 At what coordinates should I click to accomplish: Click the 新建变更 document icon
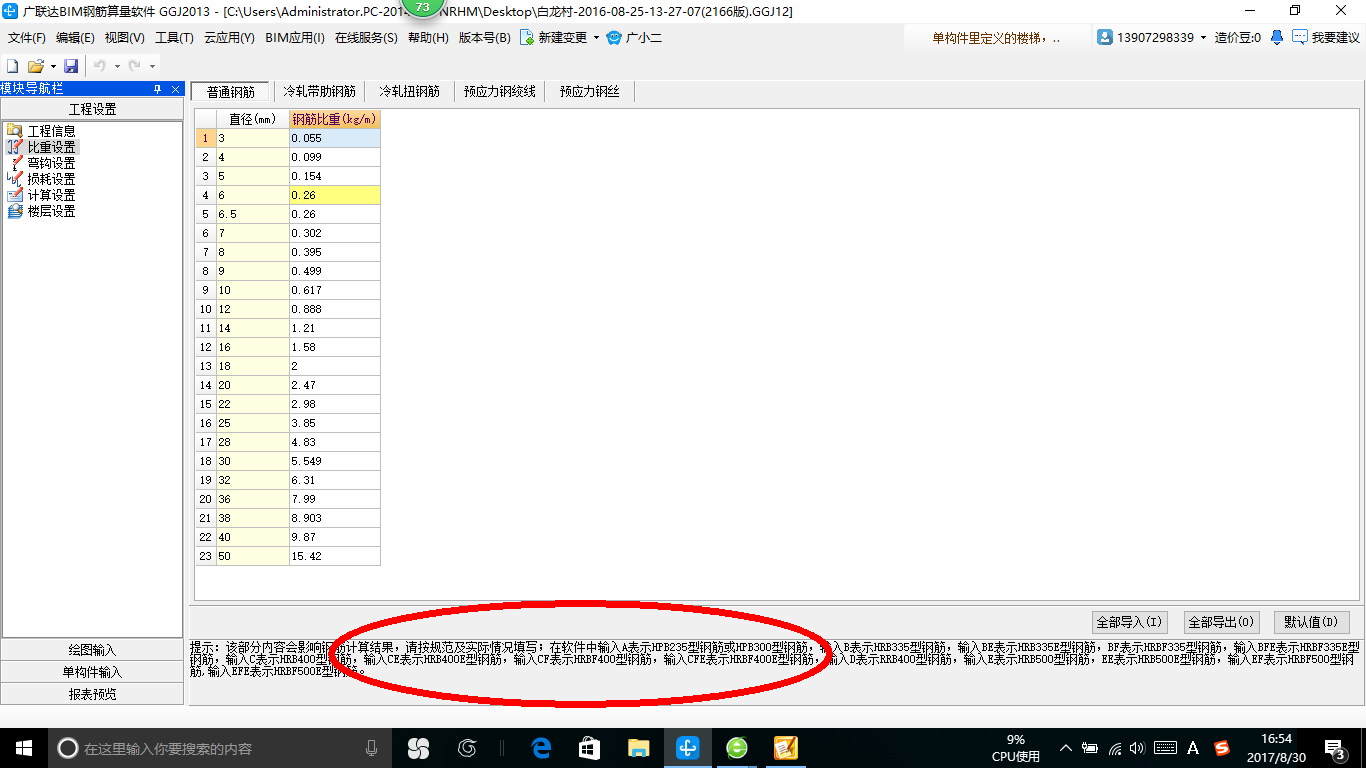(526, 38)
